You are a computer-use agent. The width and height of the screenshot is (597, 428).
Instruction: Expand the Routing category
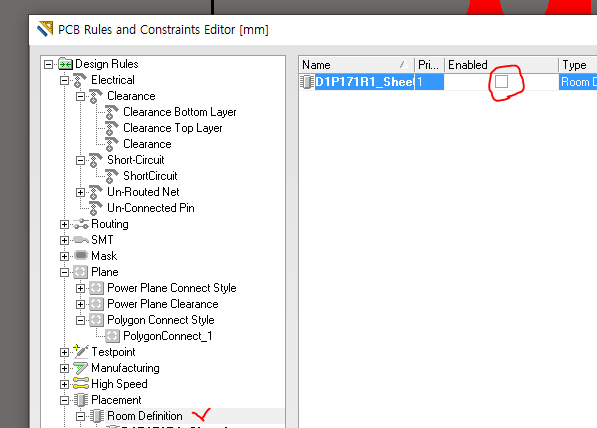[x=64, y=224]
